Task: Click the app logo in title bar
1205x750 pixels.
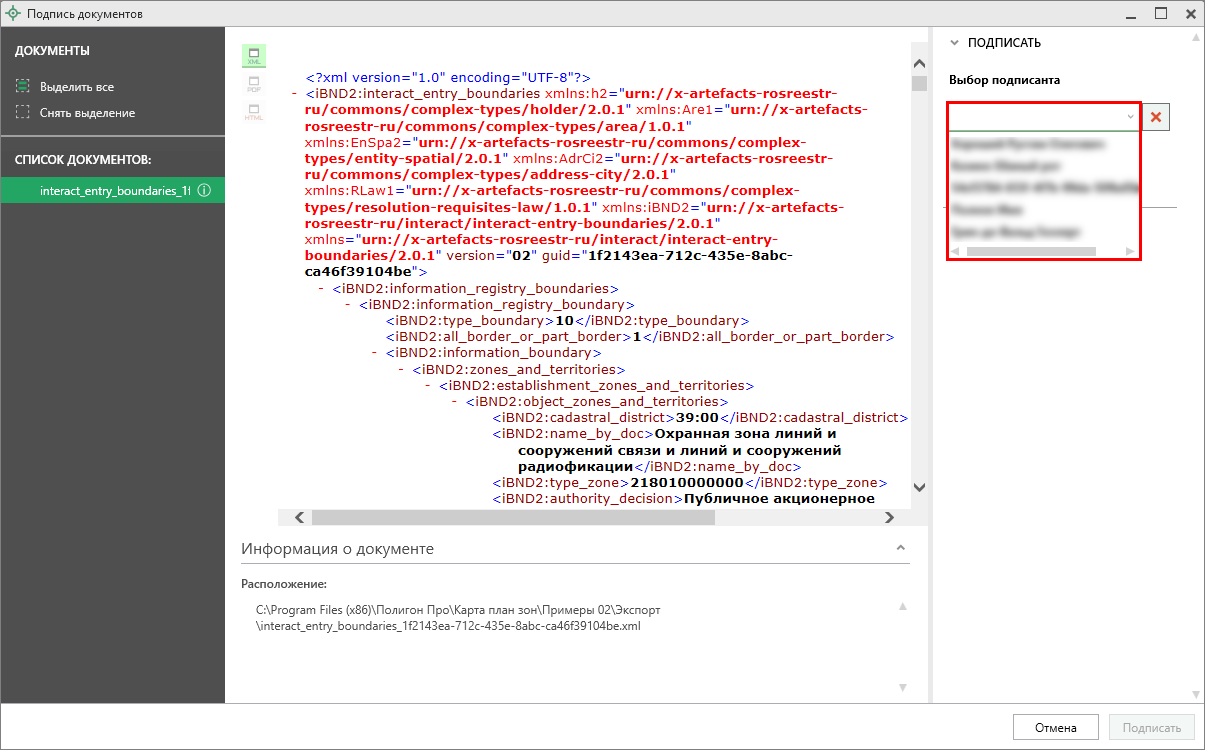Action: click(x=13, y=14)
